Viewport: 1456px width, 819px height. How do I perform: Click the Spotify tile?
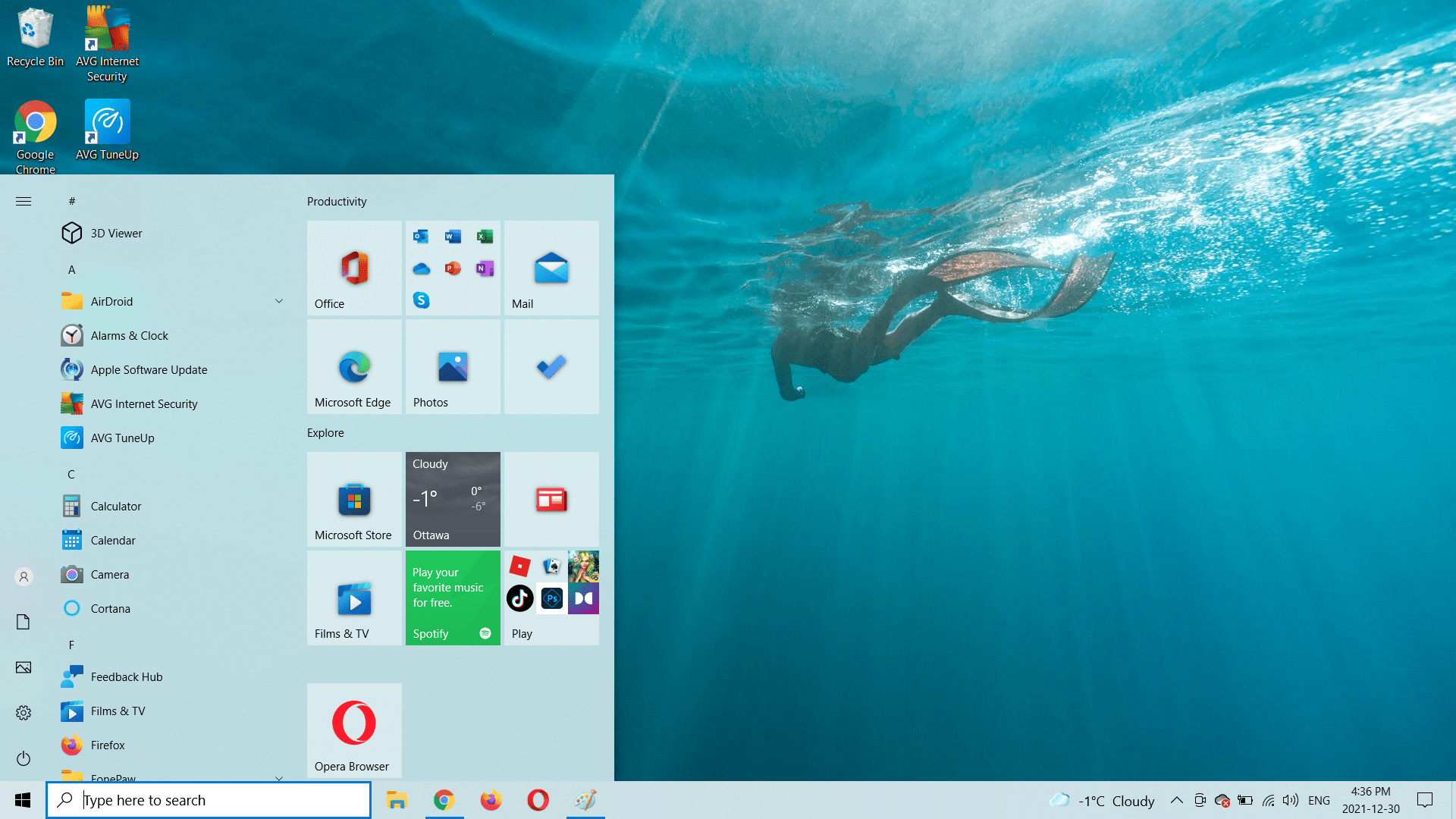click(453, 598)
